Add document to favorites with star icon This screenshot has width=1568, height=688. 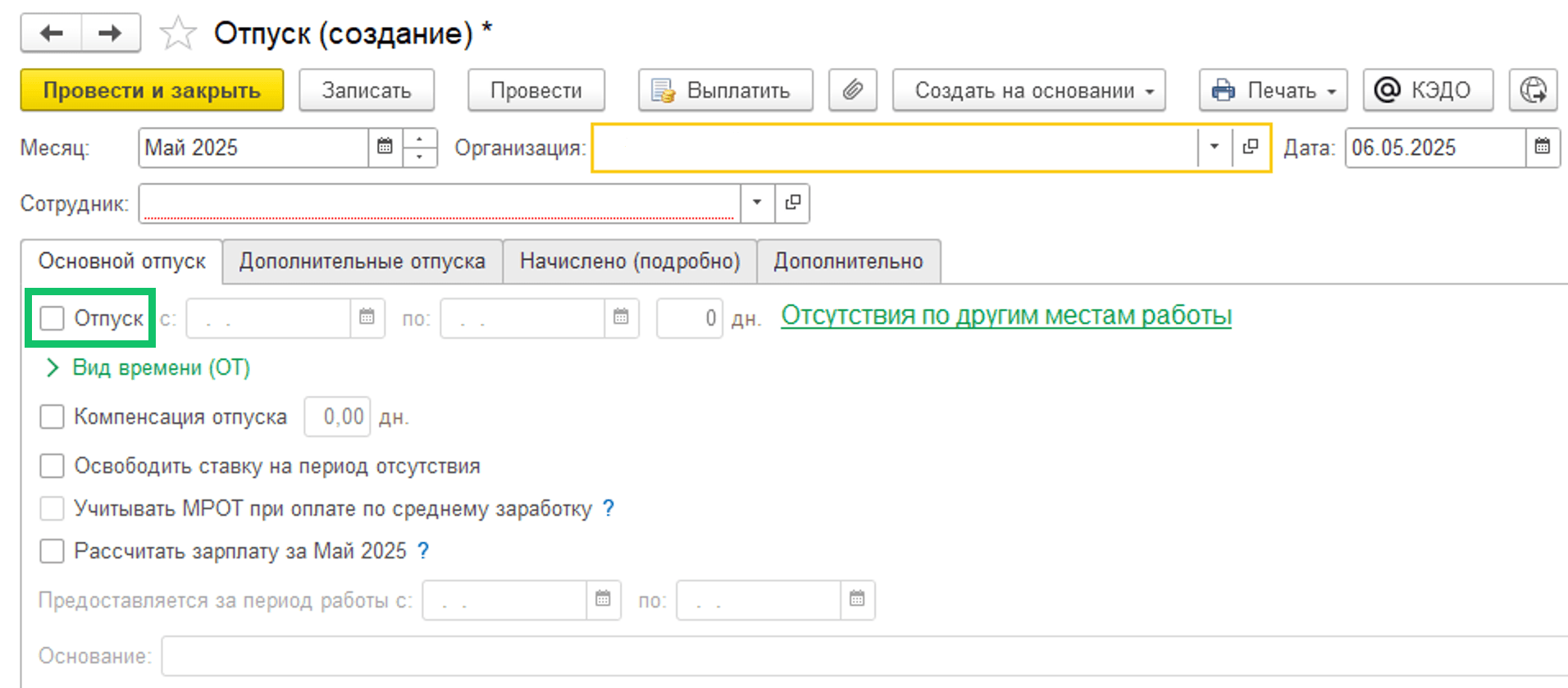[178, 34]
